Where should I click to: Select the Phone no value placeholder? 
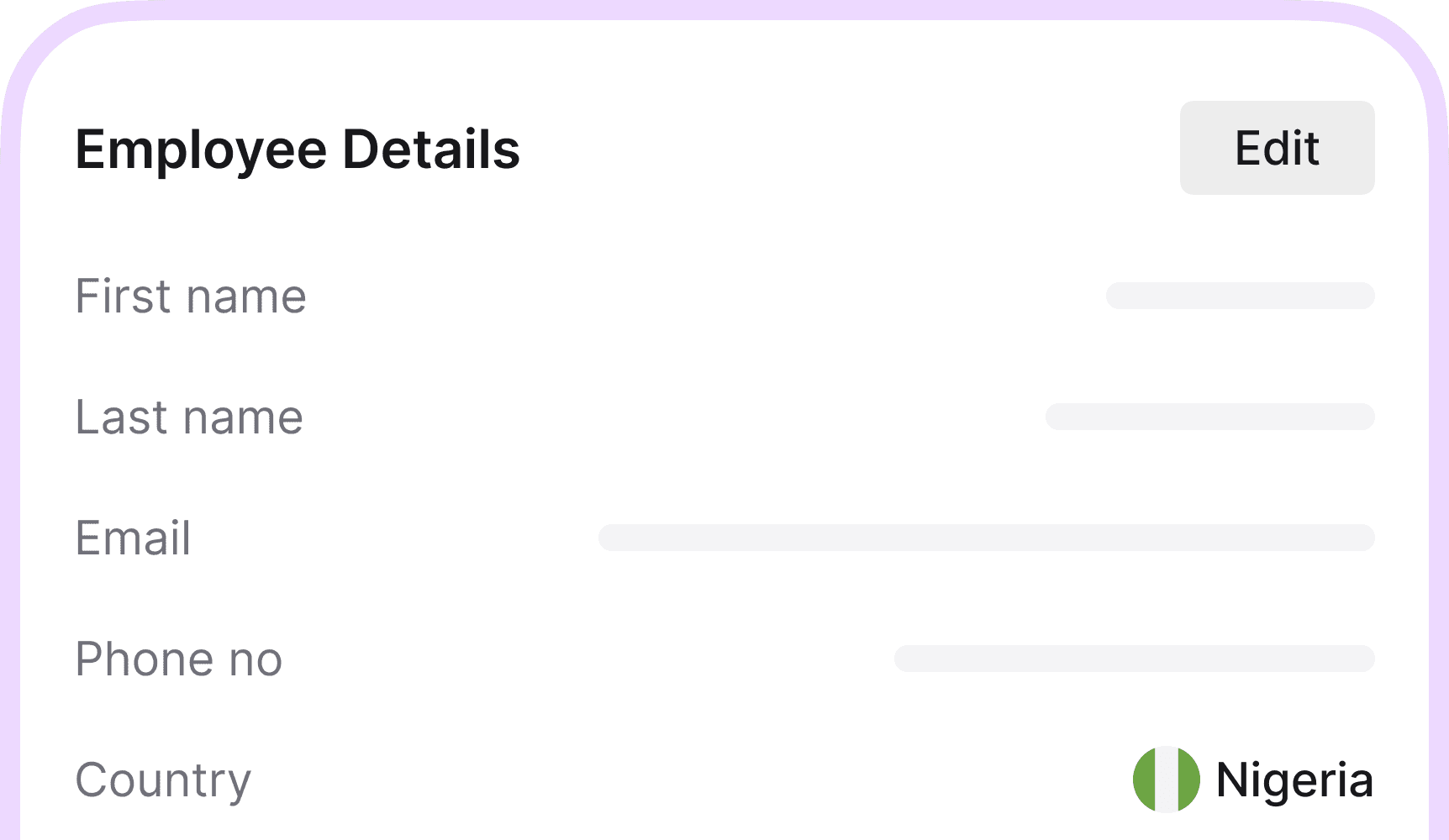1134,659
